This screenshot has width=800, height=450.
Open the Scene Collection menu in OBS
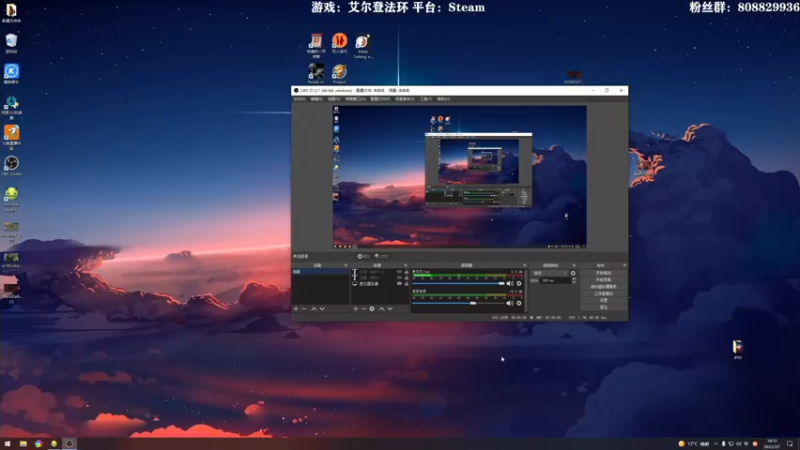pos(405,99)
